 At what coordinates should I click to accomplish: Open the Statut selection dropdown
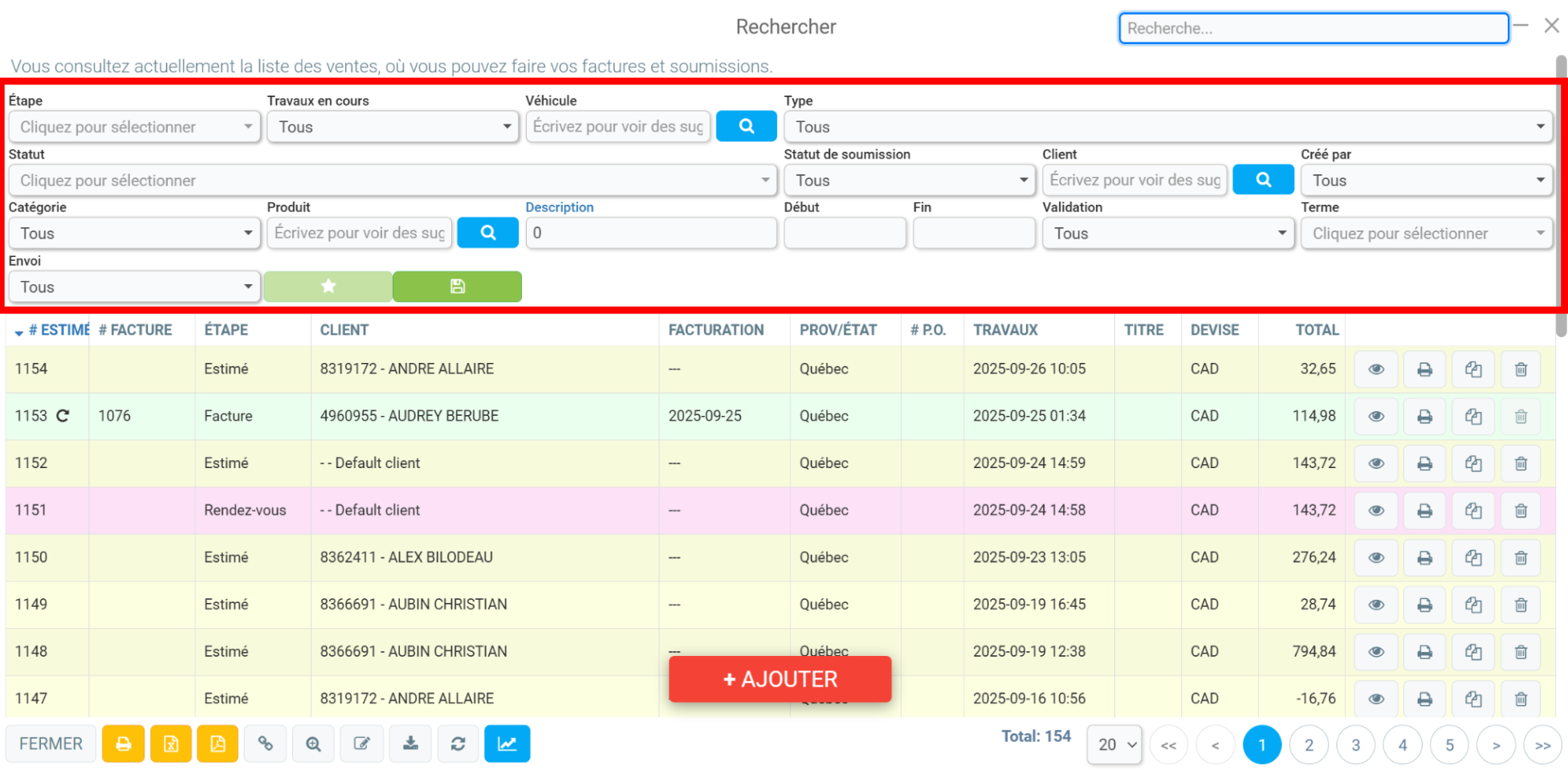coord(393,181)
